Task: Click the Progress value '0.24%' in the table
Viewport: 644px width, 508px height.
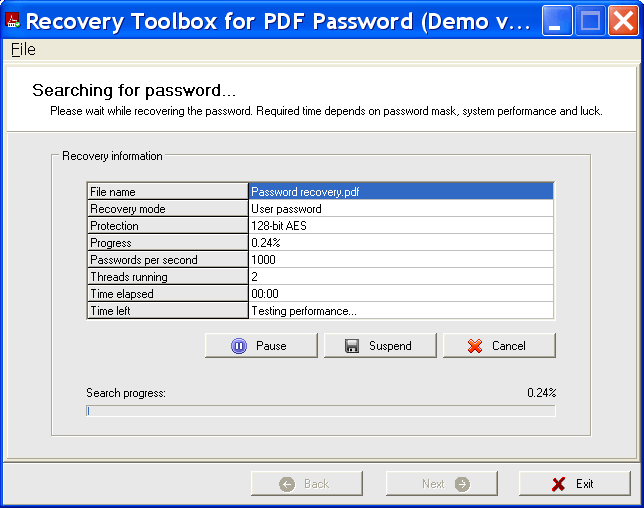Action: (401, 243)
